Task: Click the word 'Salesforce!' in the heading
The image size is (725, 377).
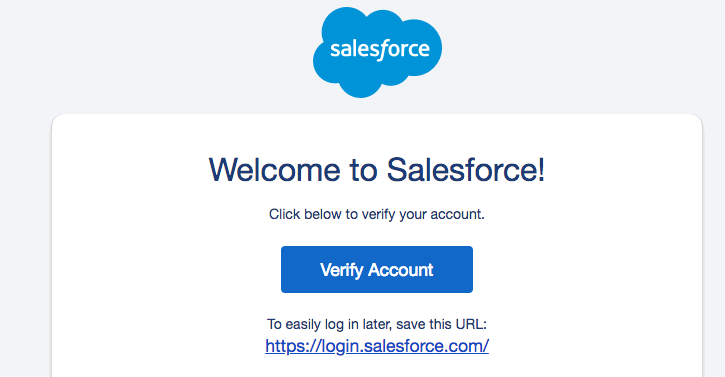Action: coord(466,170)
